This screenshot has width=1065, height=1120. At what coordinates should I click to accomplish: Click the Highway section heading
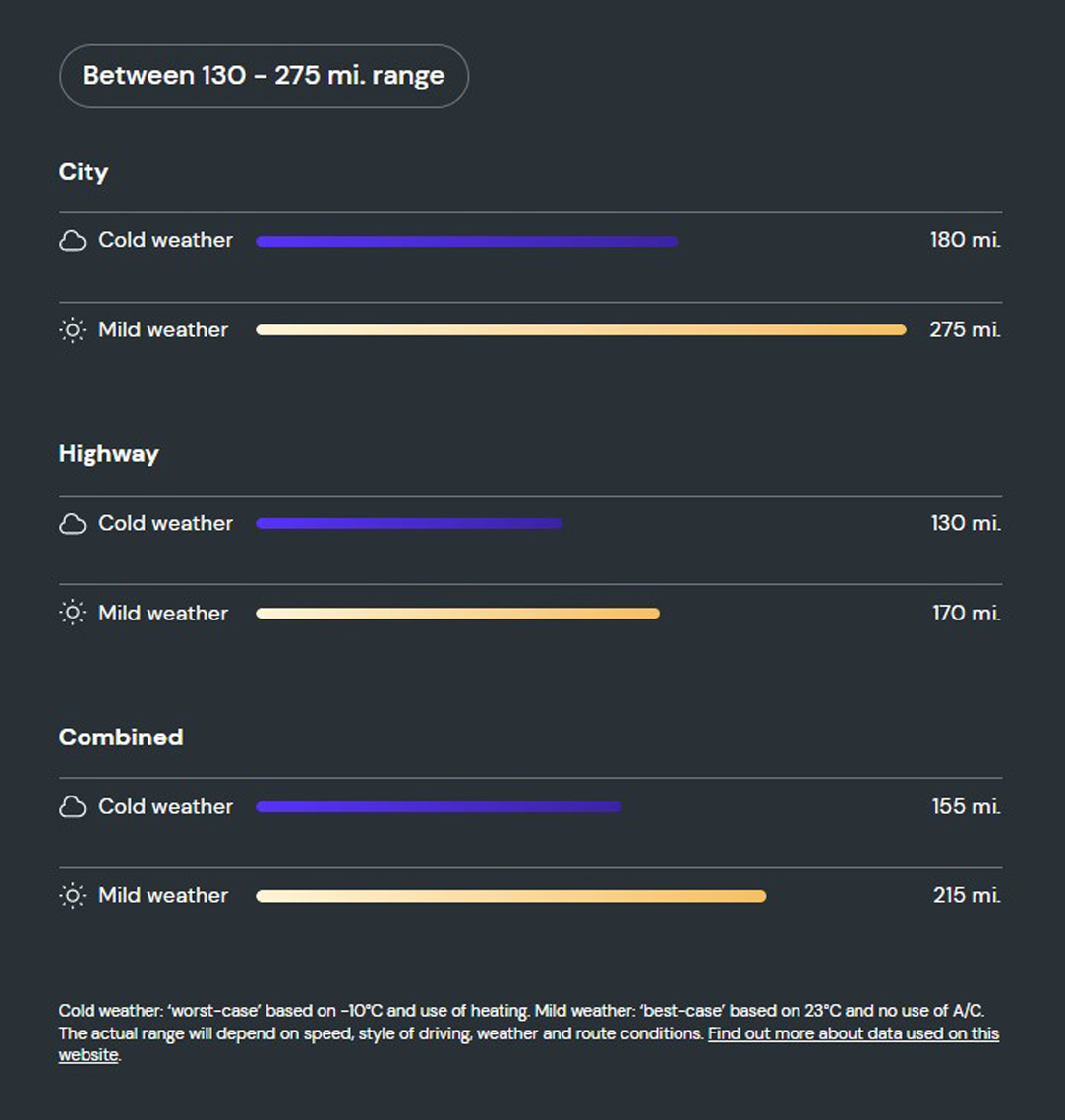(x=108, y=454)
